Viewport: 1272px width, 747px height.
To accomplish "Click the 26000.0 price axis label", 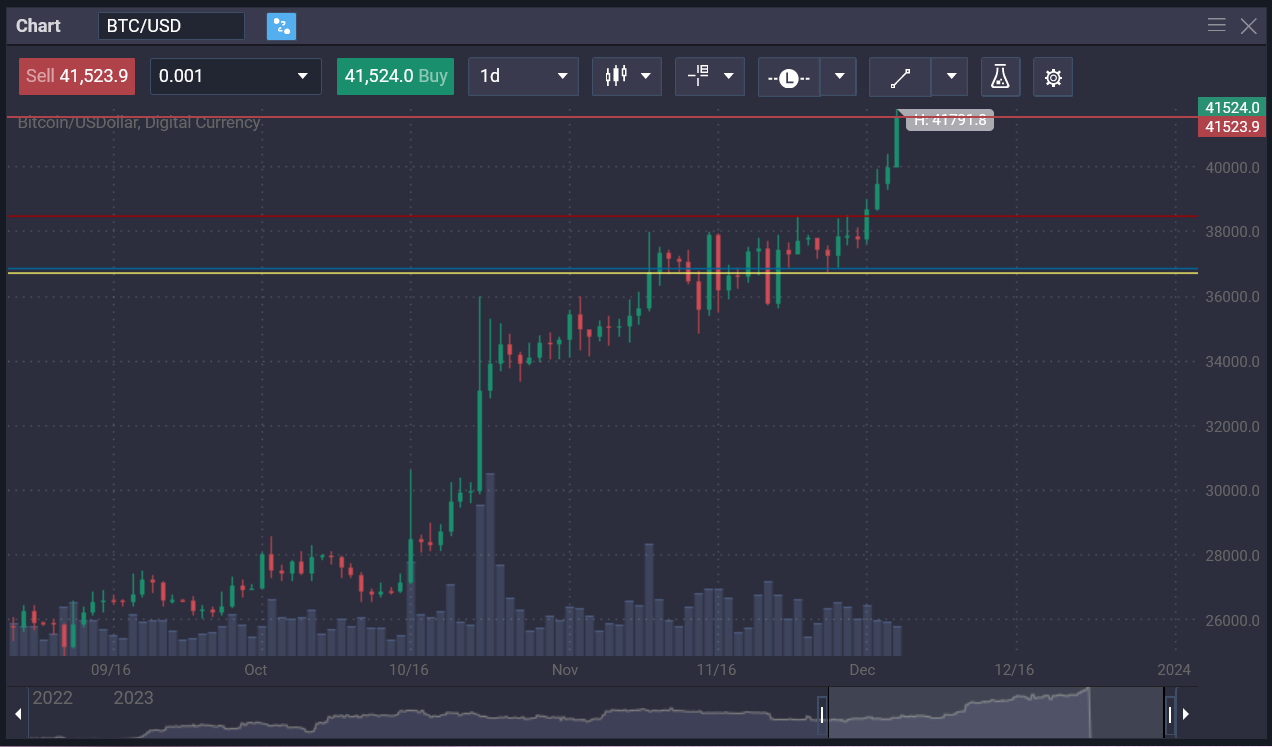I will [1232, 621].
